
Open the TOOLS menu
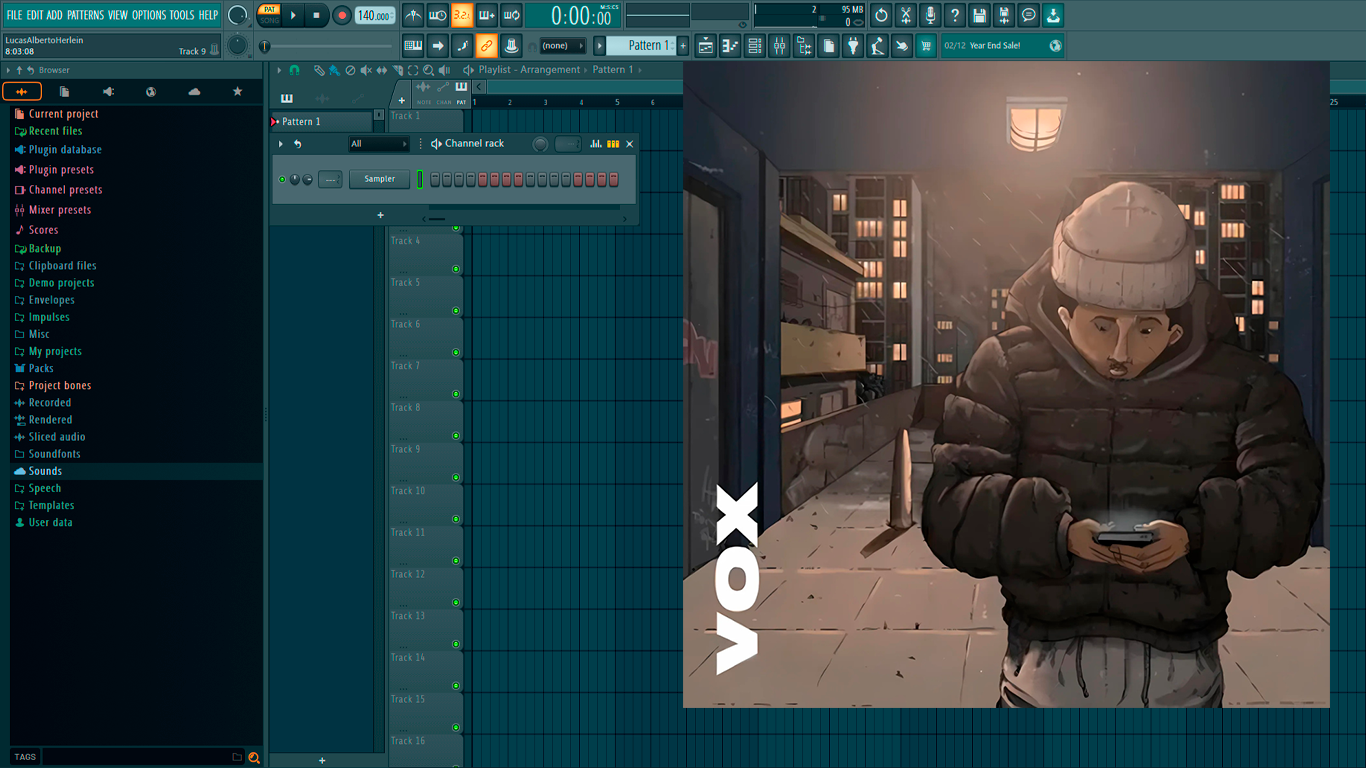point(182,15)
